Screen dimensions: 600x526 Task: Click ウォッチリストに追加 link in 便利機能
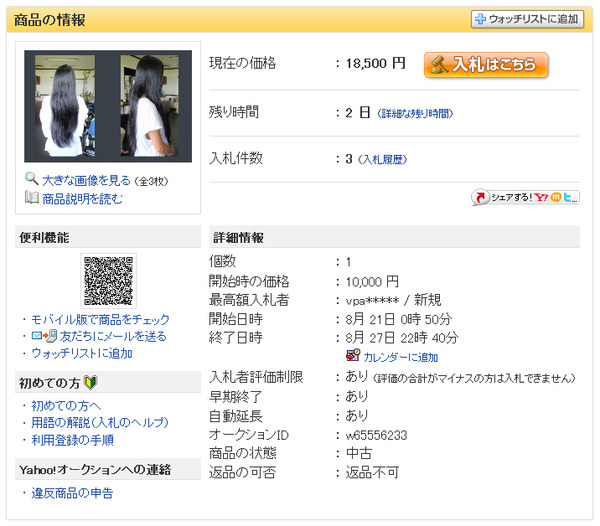click(82, 353)
